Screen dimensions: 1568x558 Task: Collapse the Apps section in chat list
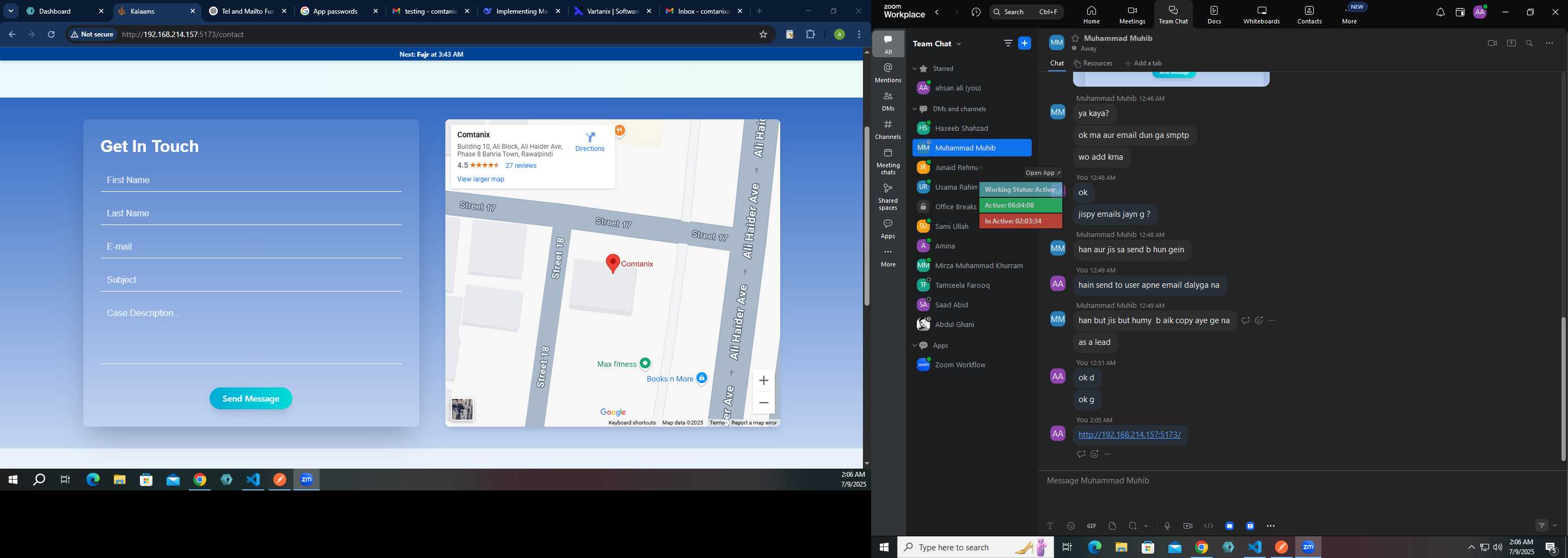[x=914, y=345]
